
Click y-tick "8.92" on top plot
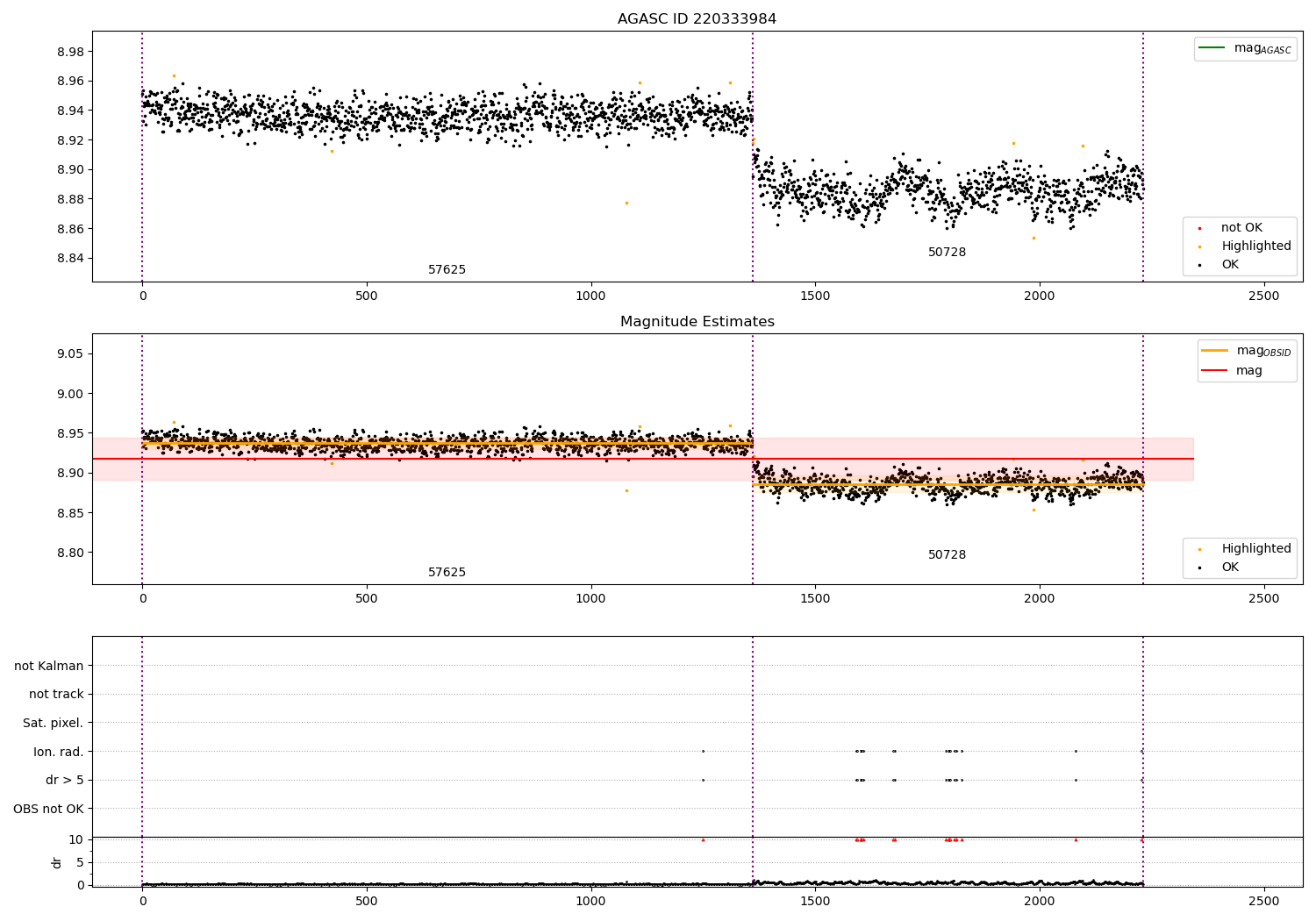(x=69, y=140)
